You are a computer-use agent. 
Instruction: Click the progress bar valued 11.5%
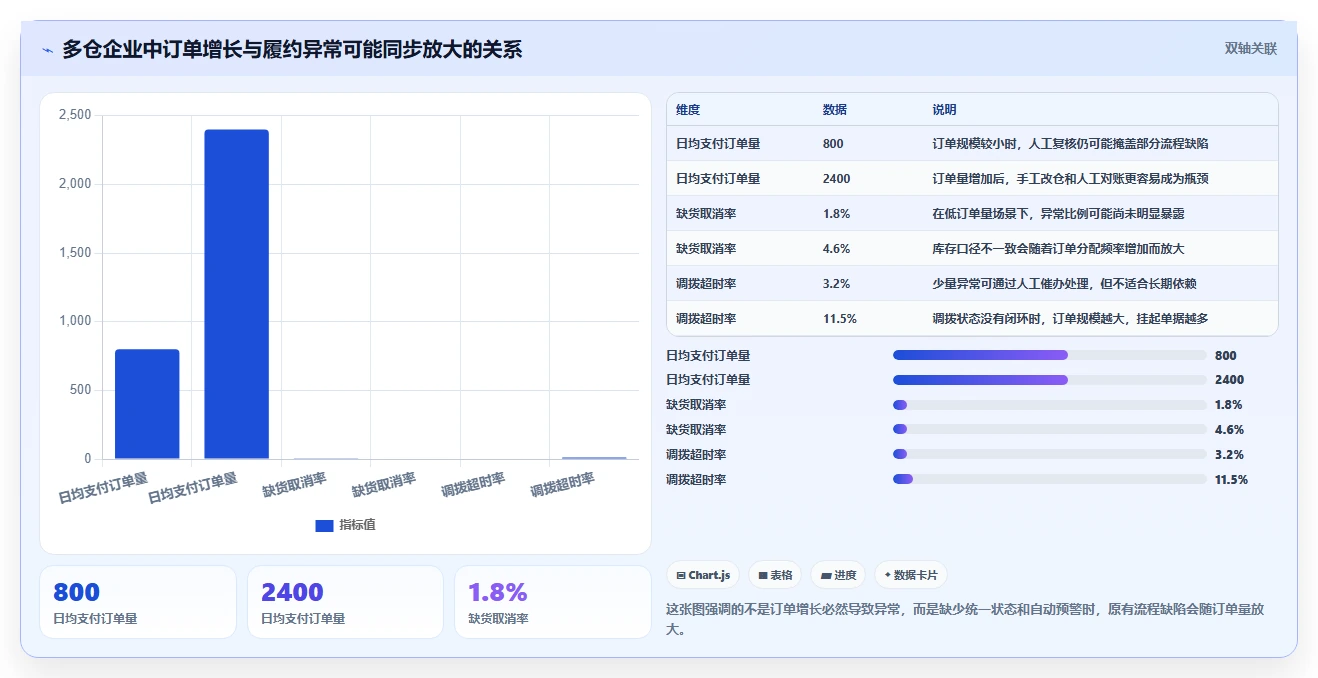(x=1049, y=479)
